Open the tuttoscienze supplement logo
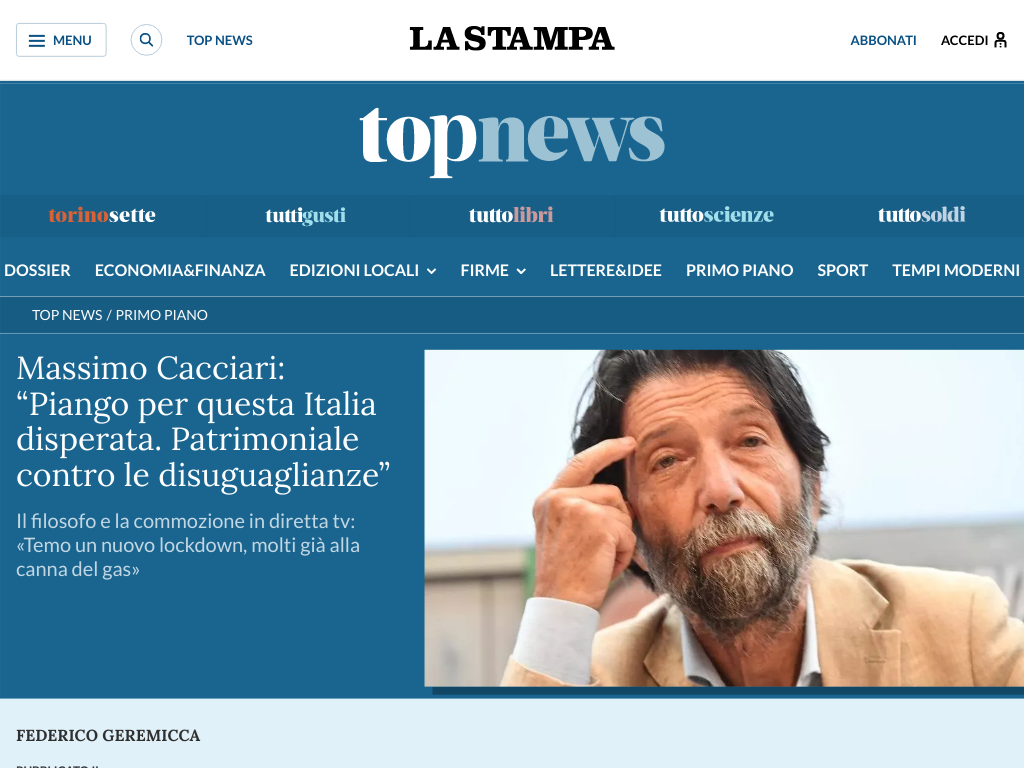 tap(716, 215)
